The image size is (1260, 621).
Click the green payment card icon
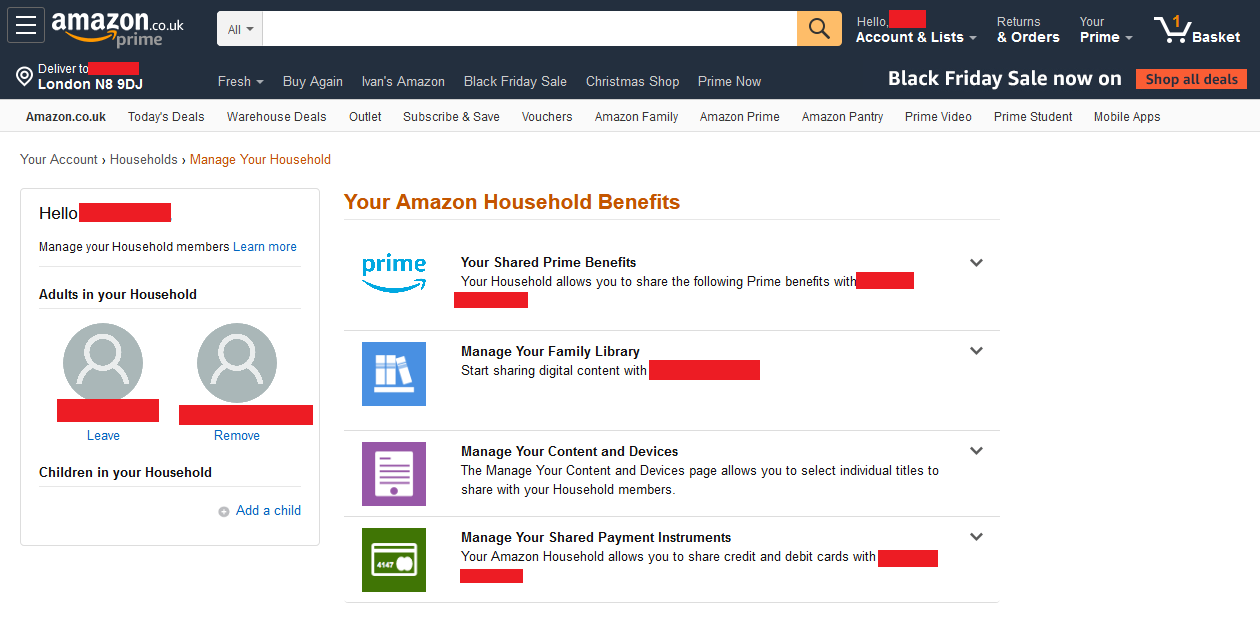(x=394, y=560)
